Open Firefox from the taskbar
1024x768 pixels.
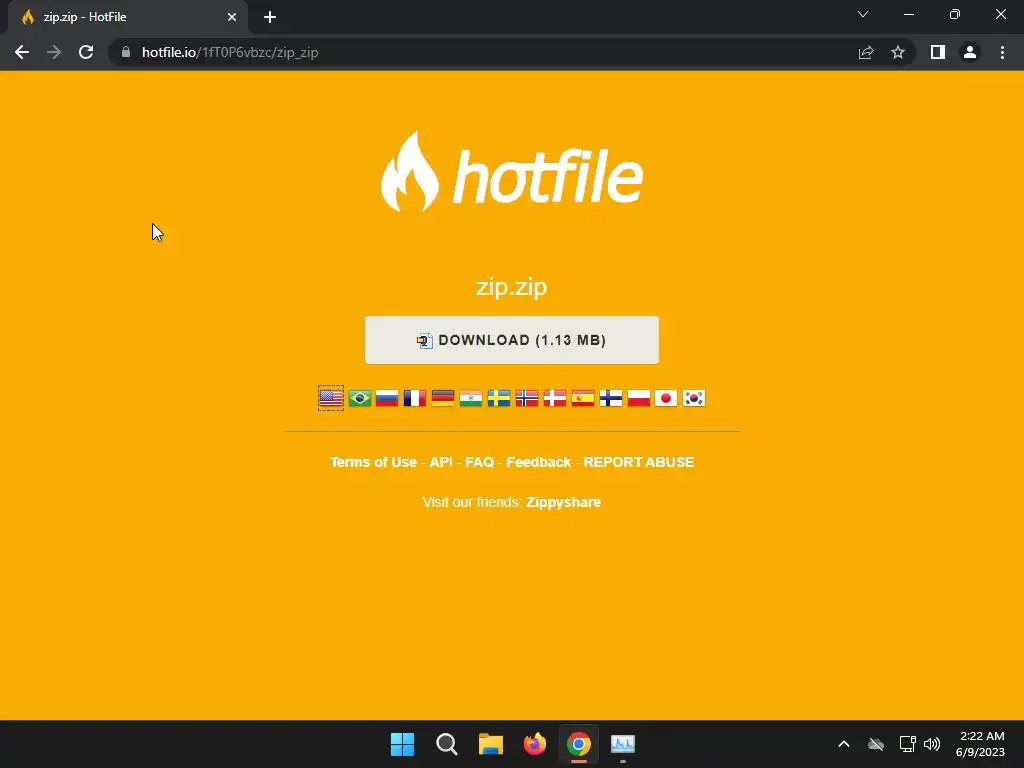[535, 744]
